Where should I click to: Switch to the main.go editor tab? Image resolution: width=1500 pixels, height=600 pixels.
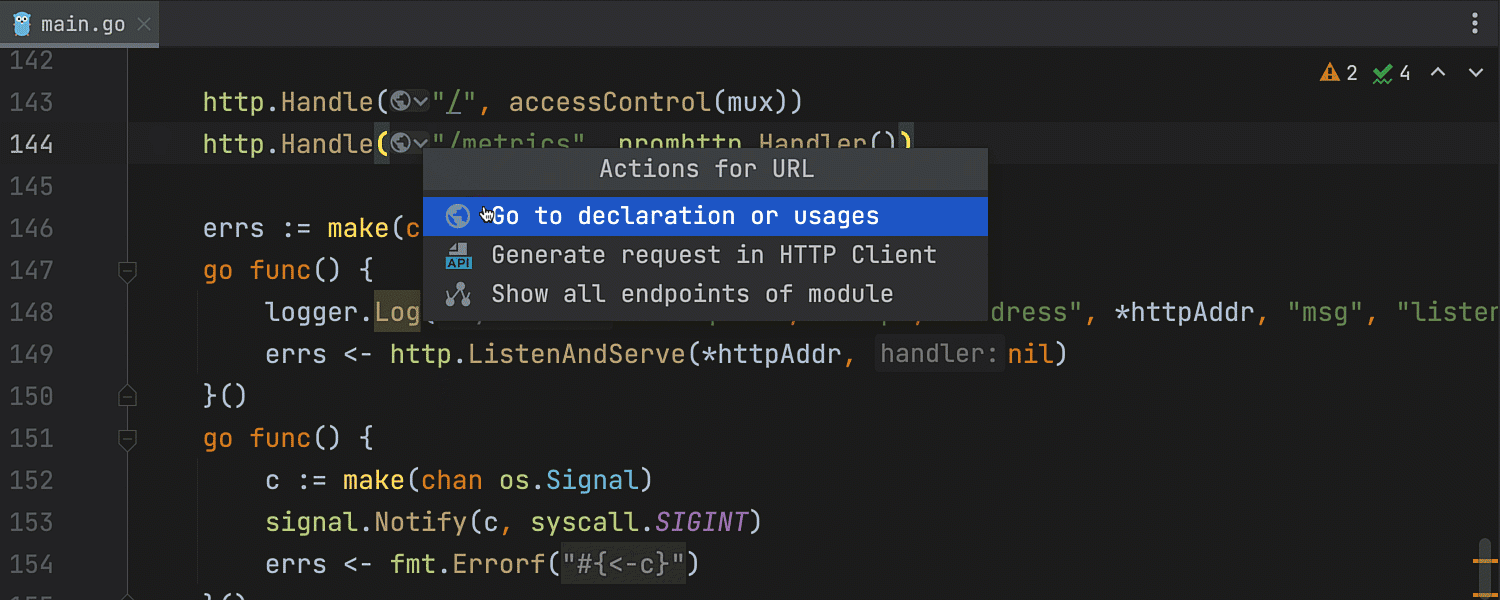pos(82,24)
